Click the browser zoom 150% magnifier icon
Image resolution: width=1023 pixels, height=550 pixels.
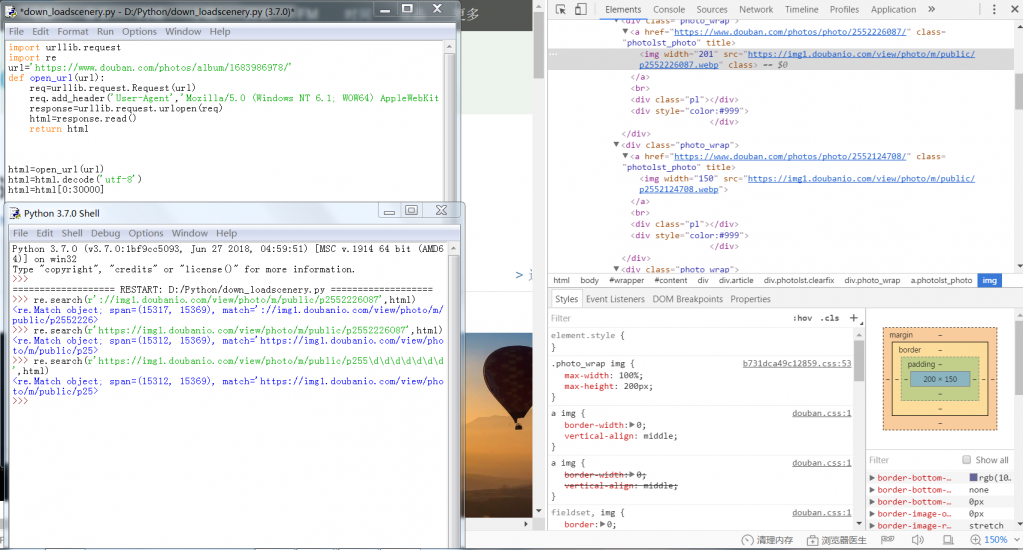[x=974, y=540]
